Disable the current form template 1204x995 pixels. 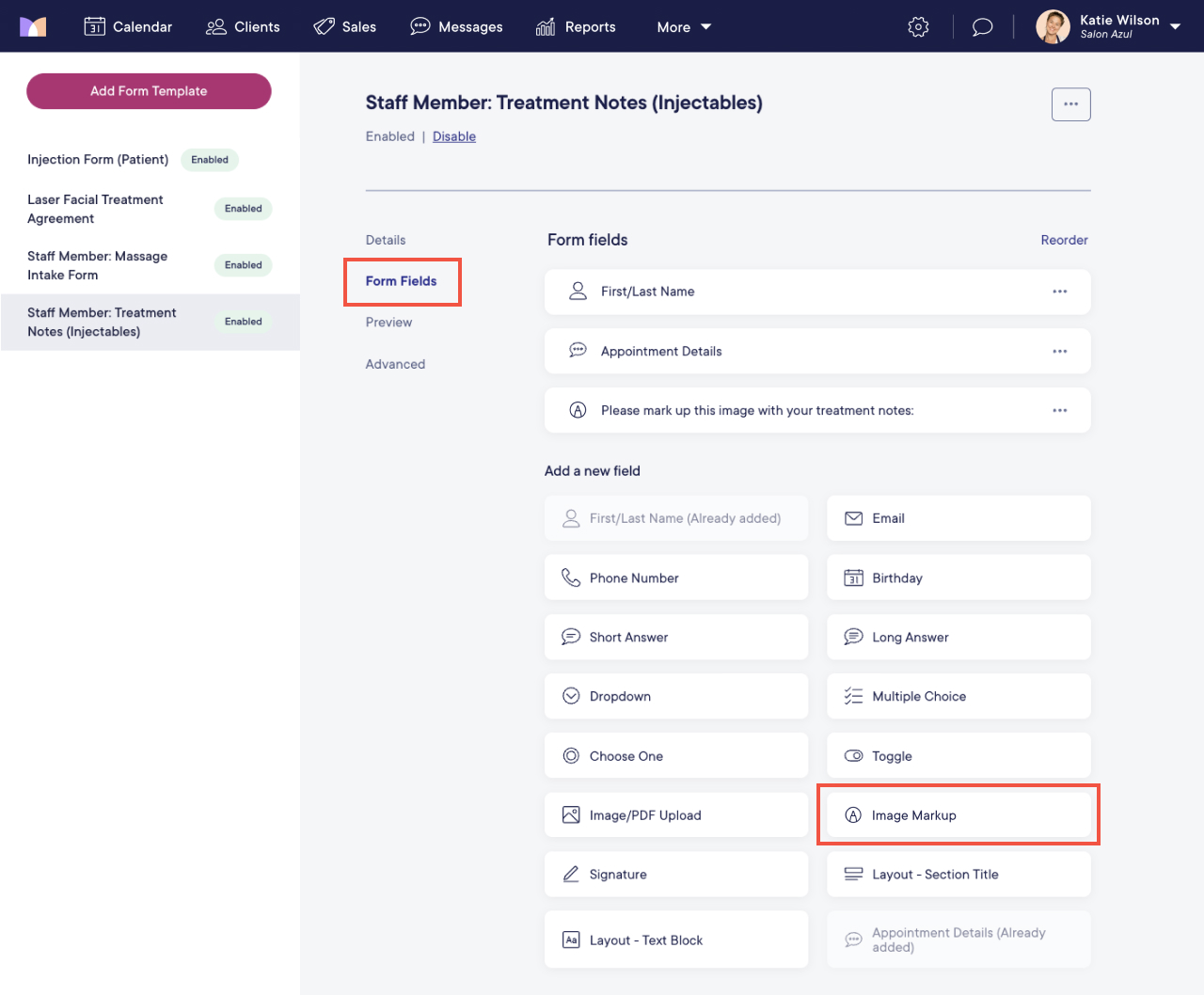(453, 136)
